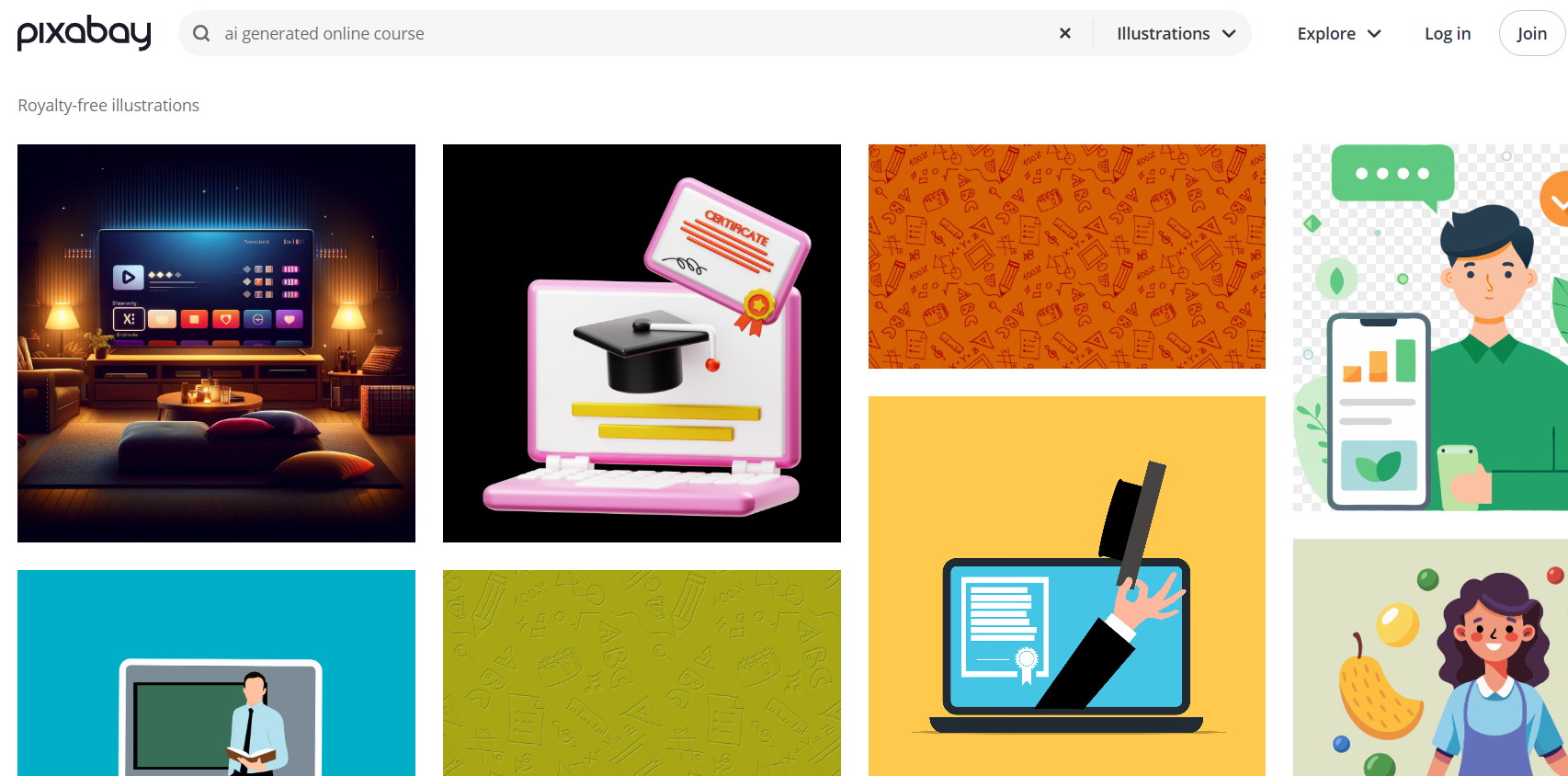Click the orange chevron badge icon
Screen dimensions: 1568x776
click(1557, 199)
